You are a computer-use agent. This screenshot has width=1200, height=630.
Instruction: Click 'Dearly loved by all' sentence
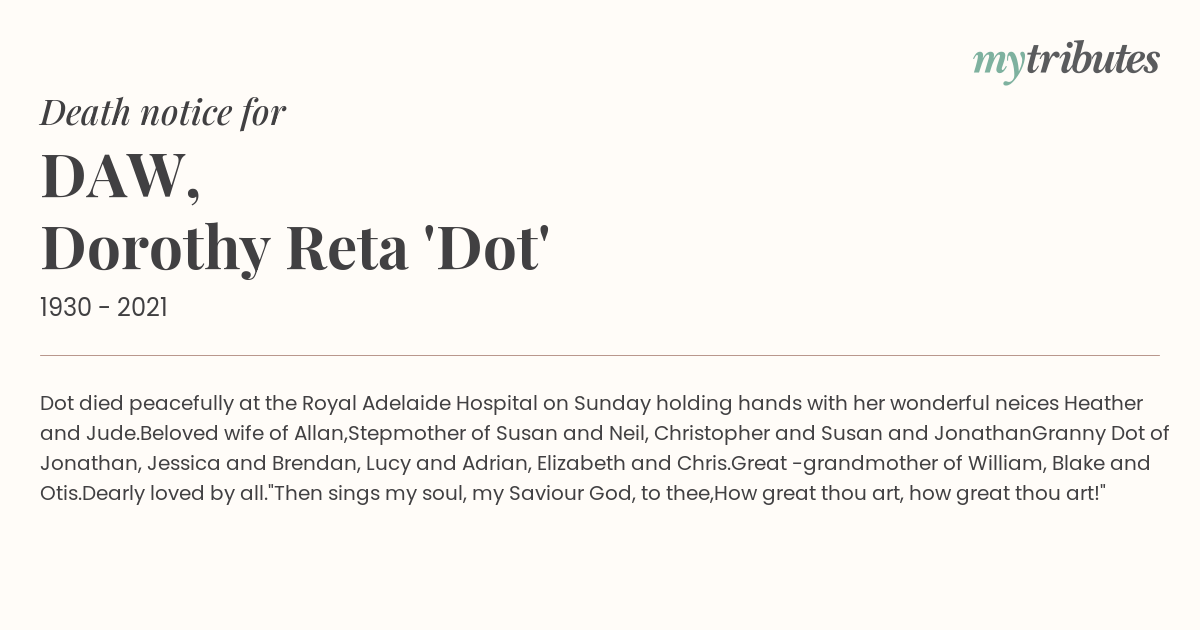tap(169, 494)
